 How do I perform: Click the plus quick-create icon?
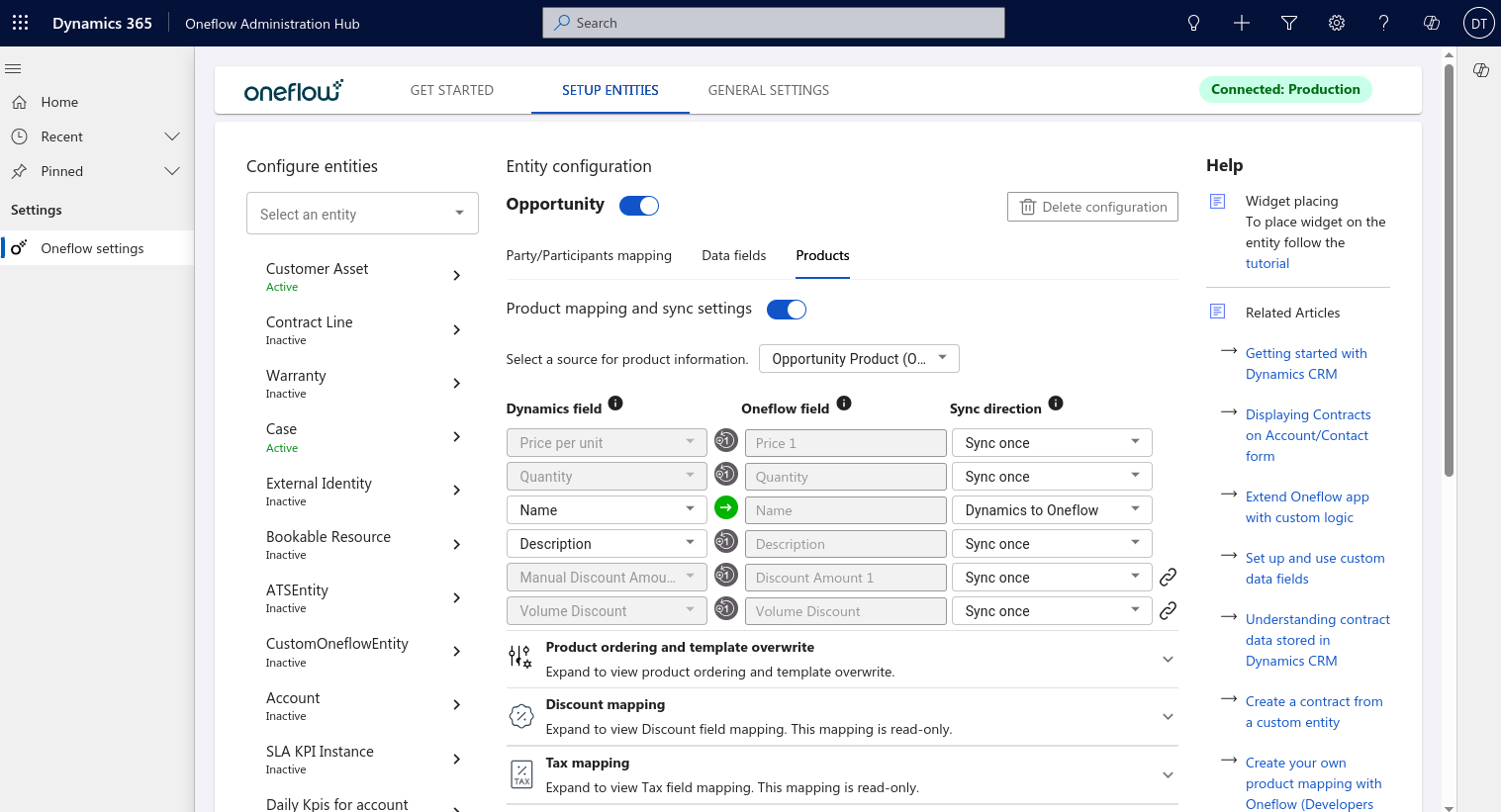[1242, 23]
